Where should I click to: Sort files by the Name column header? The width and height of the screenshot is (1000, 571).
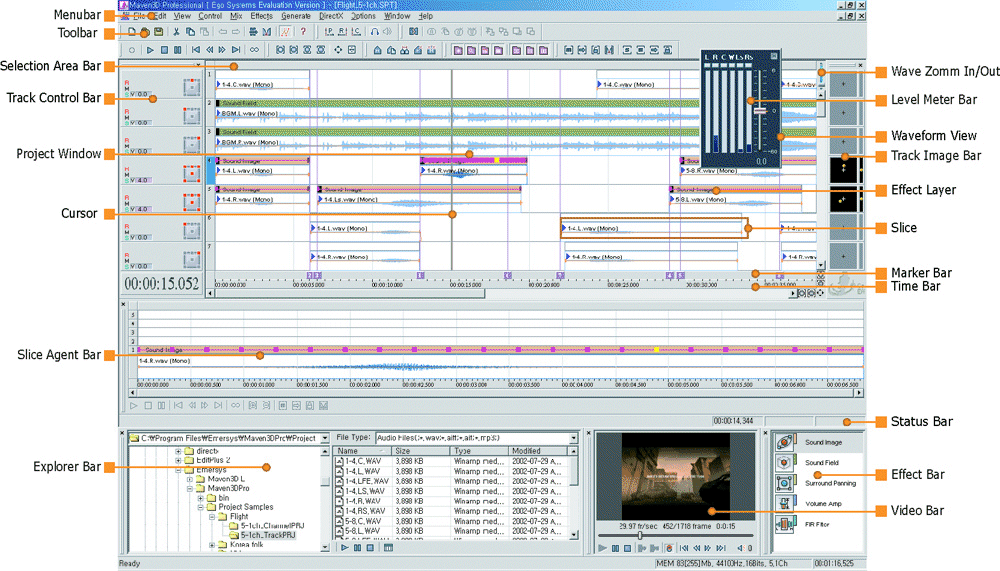tap(361, 450)
